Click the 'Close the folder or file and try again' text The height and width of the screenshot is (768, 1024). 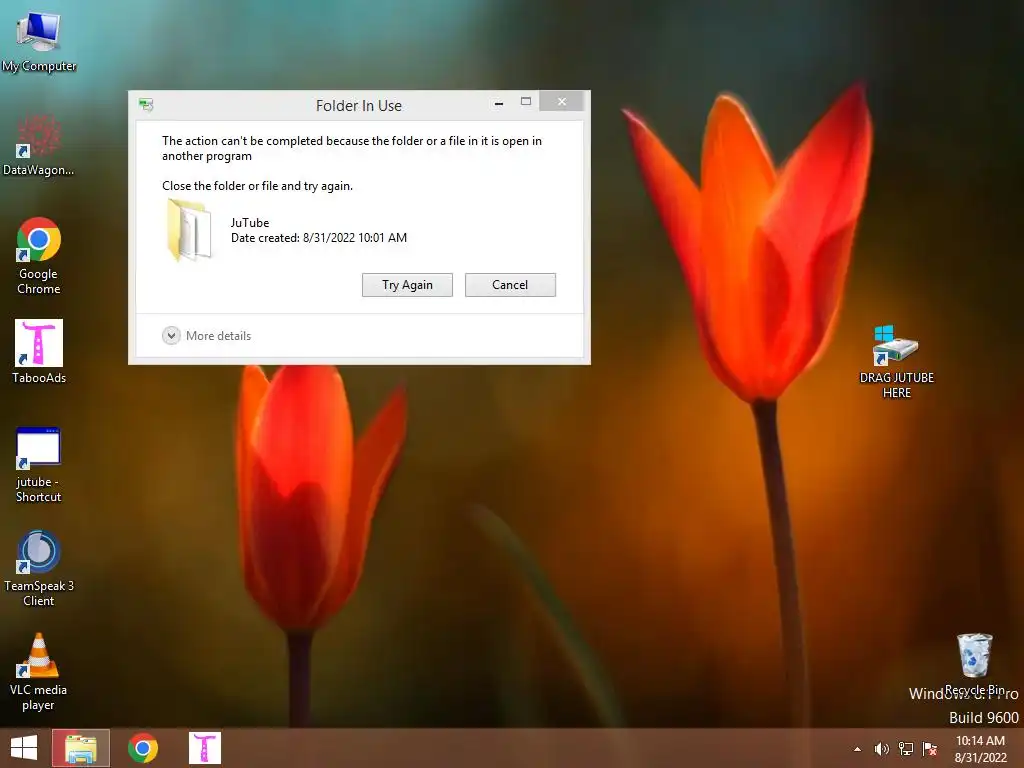pyautogui.click(x=257, y=186)
